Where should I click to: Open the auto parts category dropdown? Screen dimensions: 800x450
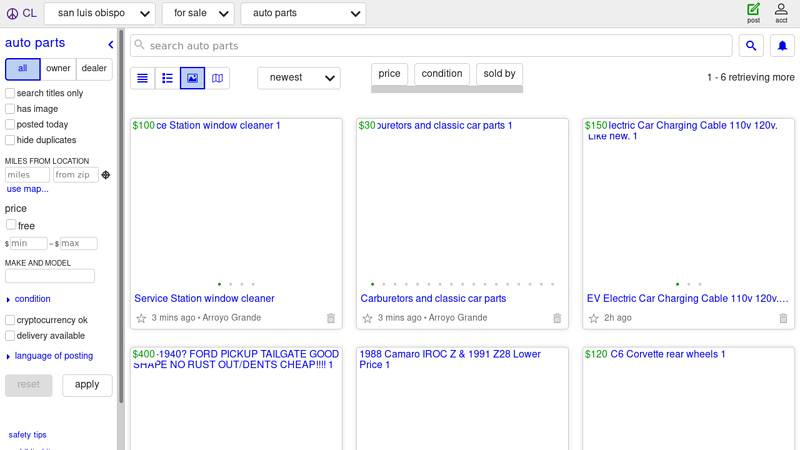[x=303, y=13]
